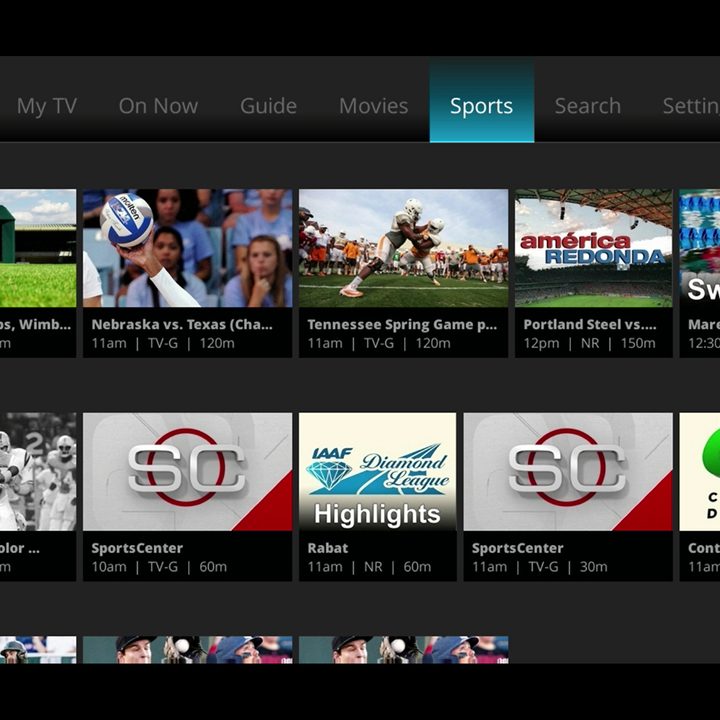Screen dimensions: 720x720
Task: Click the Wimbledon grass court thumbnail
Action: point(38,248)
